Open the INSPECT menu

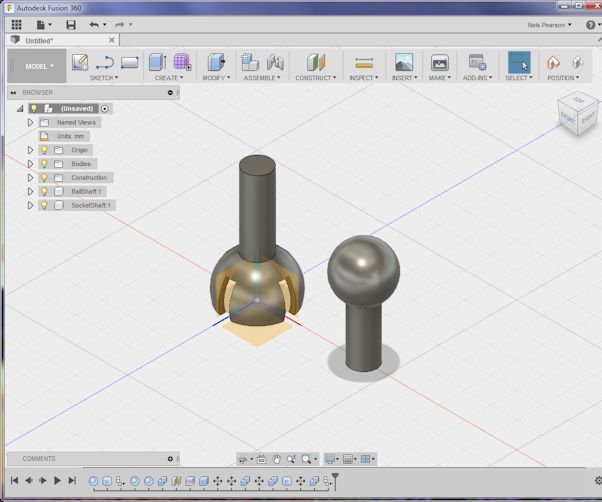coord(364,78)
